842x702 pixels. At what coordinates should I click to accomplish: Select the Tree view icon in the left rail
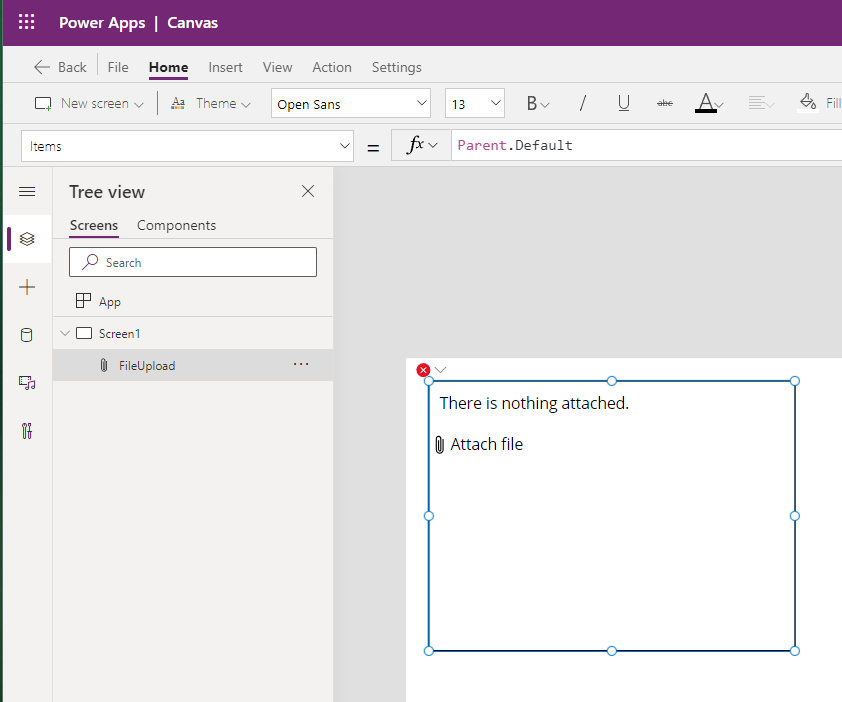[27, 239]
